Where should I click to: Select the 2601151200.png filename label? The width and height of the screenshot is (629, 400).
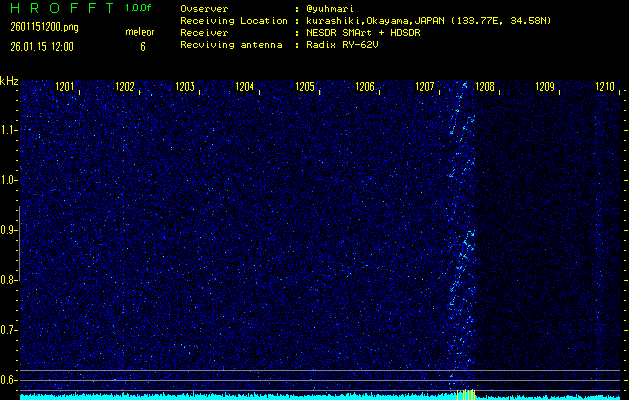pos(38,27)
